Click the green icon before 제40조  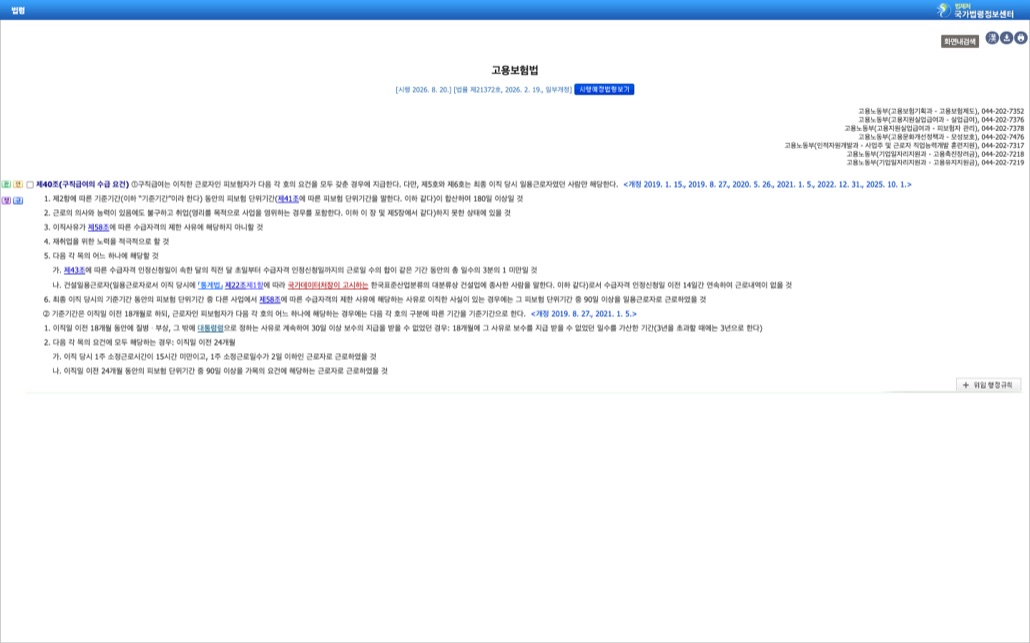[x=7, y=185]
